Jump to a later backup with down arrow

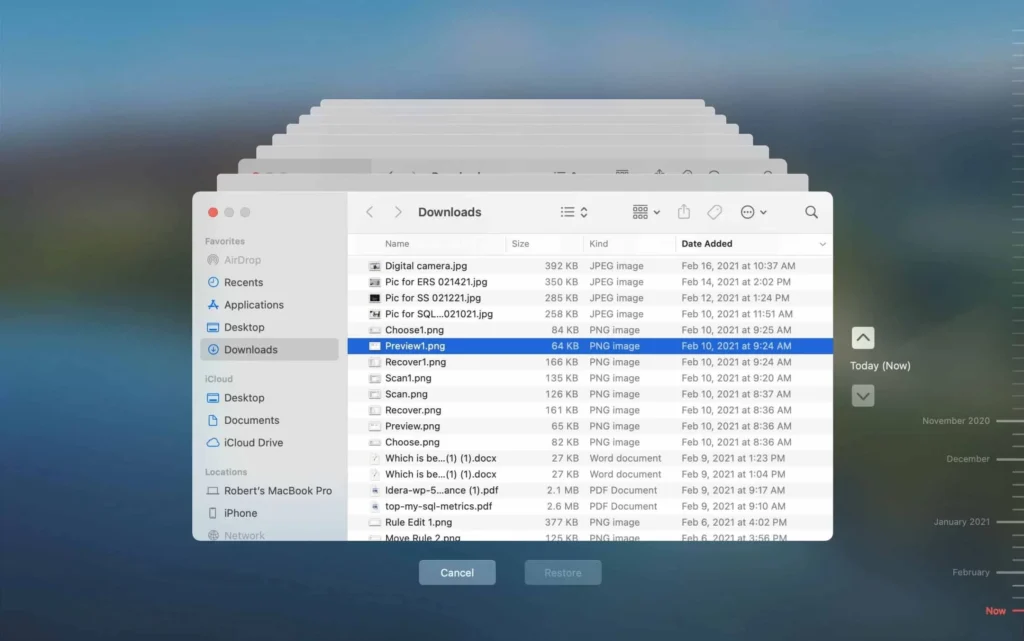click(863, 396)
